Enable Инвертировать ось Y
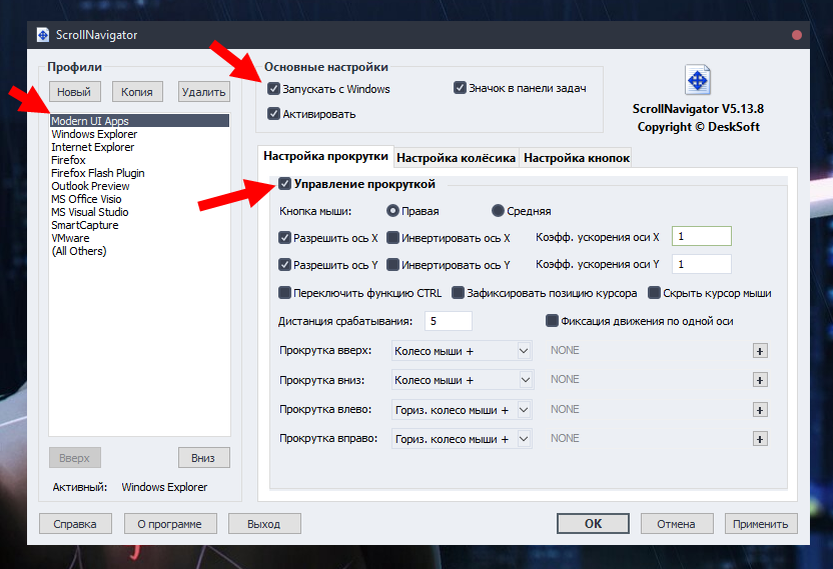This screenshot has width=833, height=569. [393, 265]
